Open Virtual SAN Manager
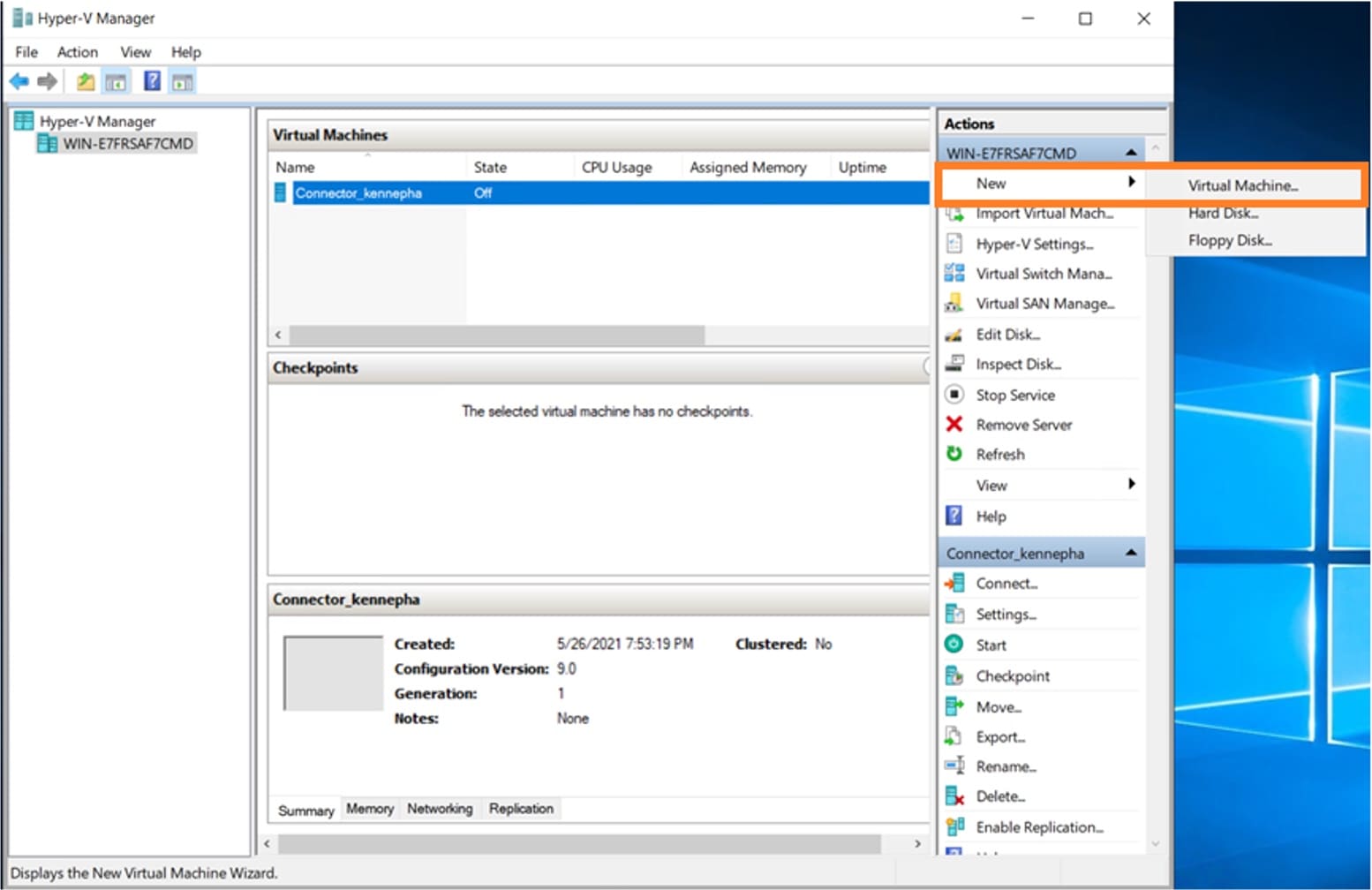The image size is (1372, 890). point(1044,303)
